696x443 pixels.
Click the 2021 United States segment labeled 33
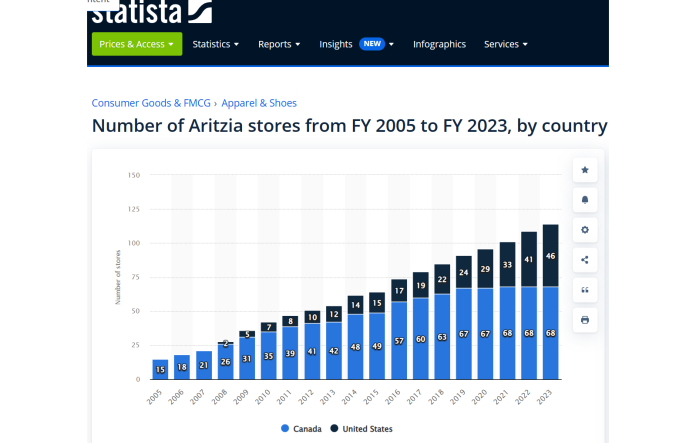click(507, 265)
